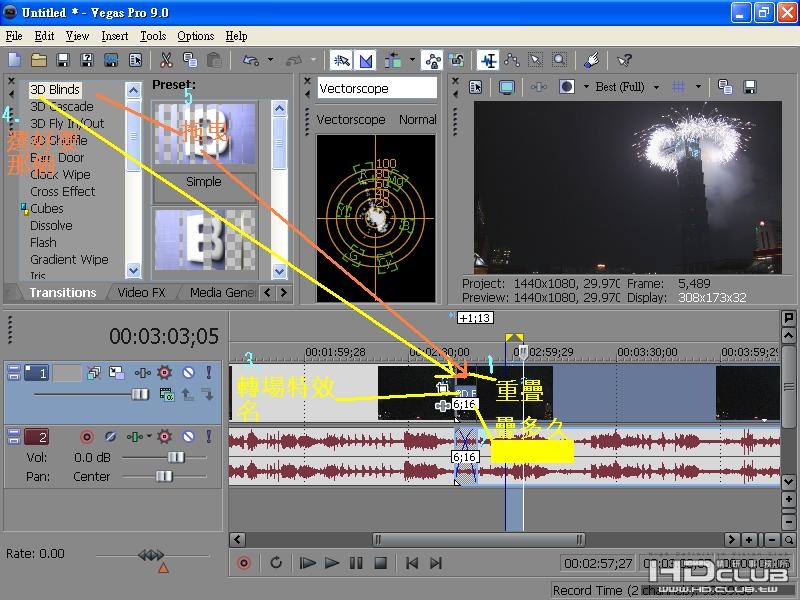Viewport: 800px width, 600px height.
Task: Select Gradient Wipe transition
Action: (69, 259)
